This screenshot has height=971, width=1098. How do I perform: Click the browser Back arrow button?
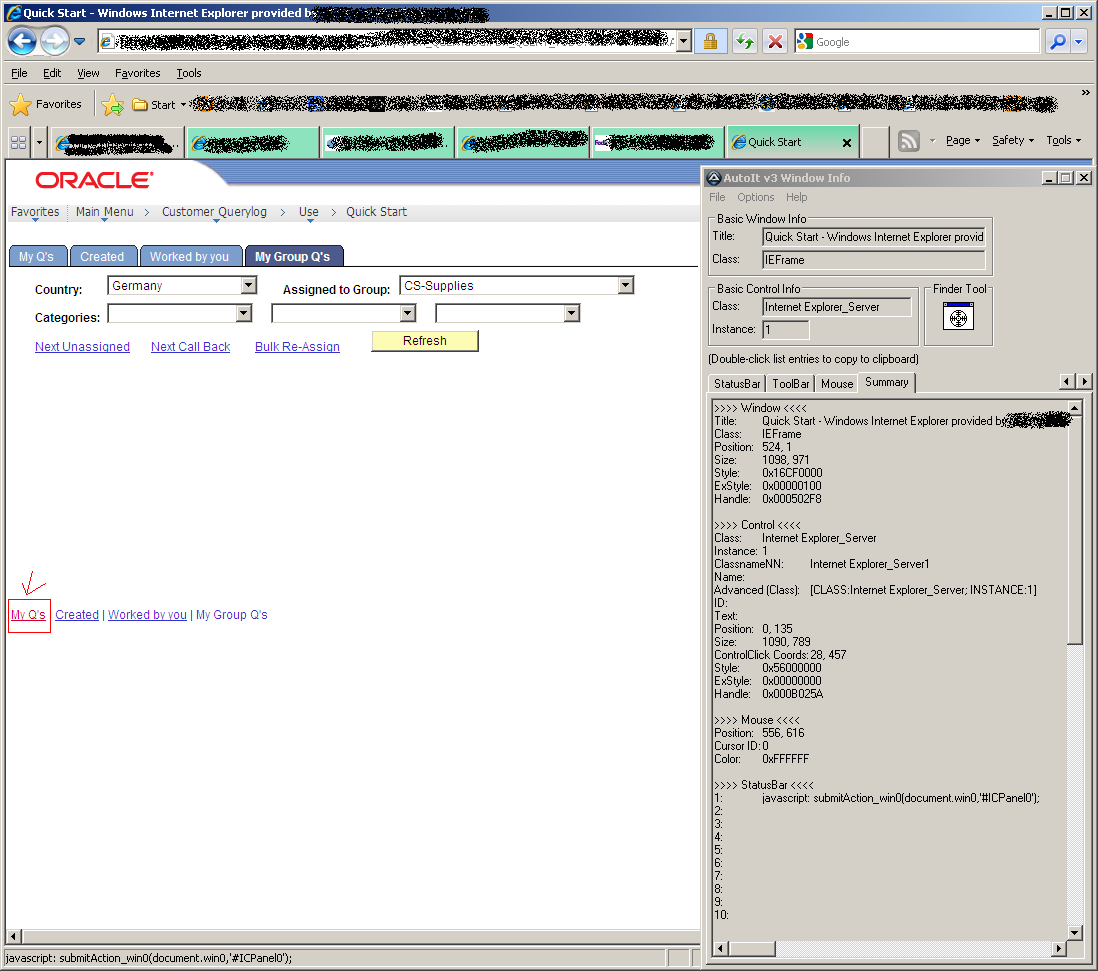(22, 41)
